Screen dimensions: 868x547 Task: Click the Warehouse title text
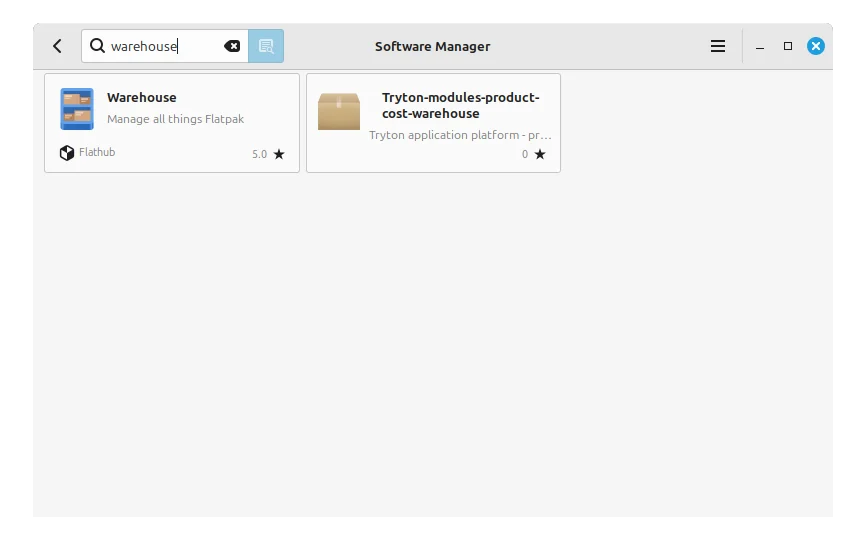click(x=142, y=97)
